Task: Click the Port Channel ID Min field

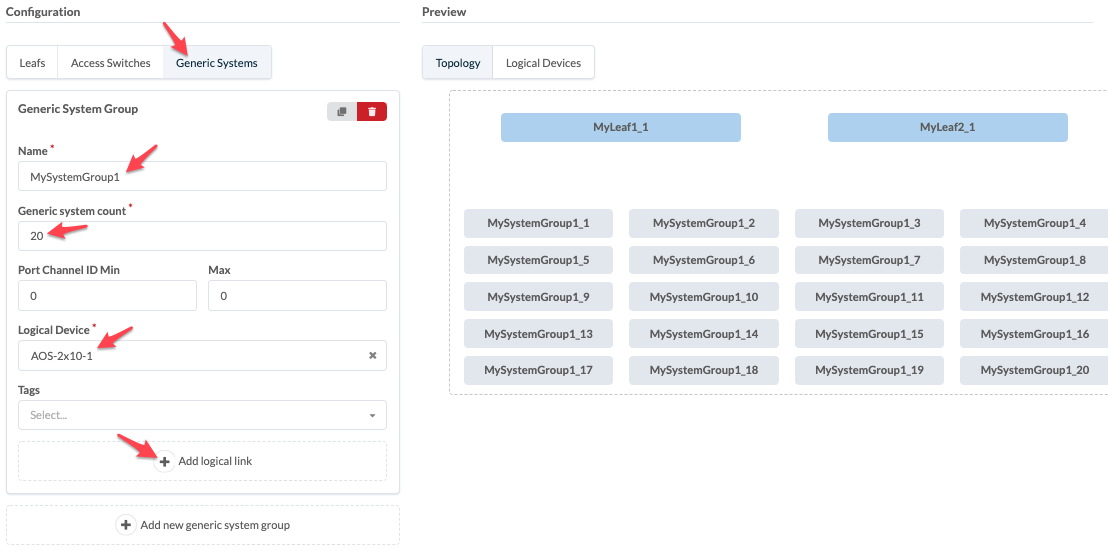Action: coord(107,296)
